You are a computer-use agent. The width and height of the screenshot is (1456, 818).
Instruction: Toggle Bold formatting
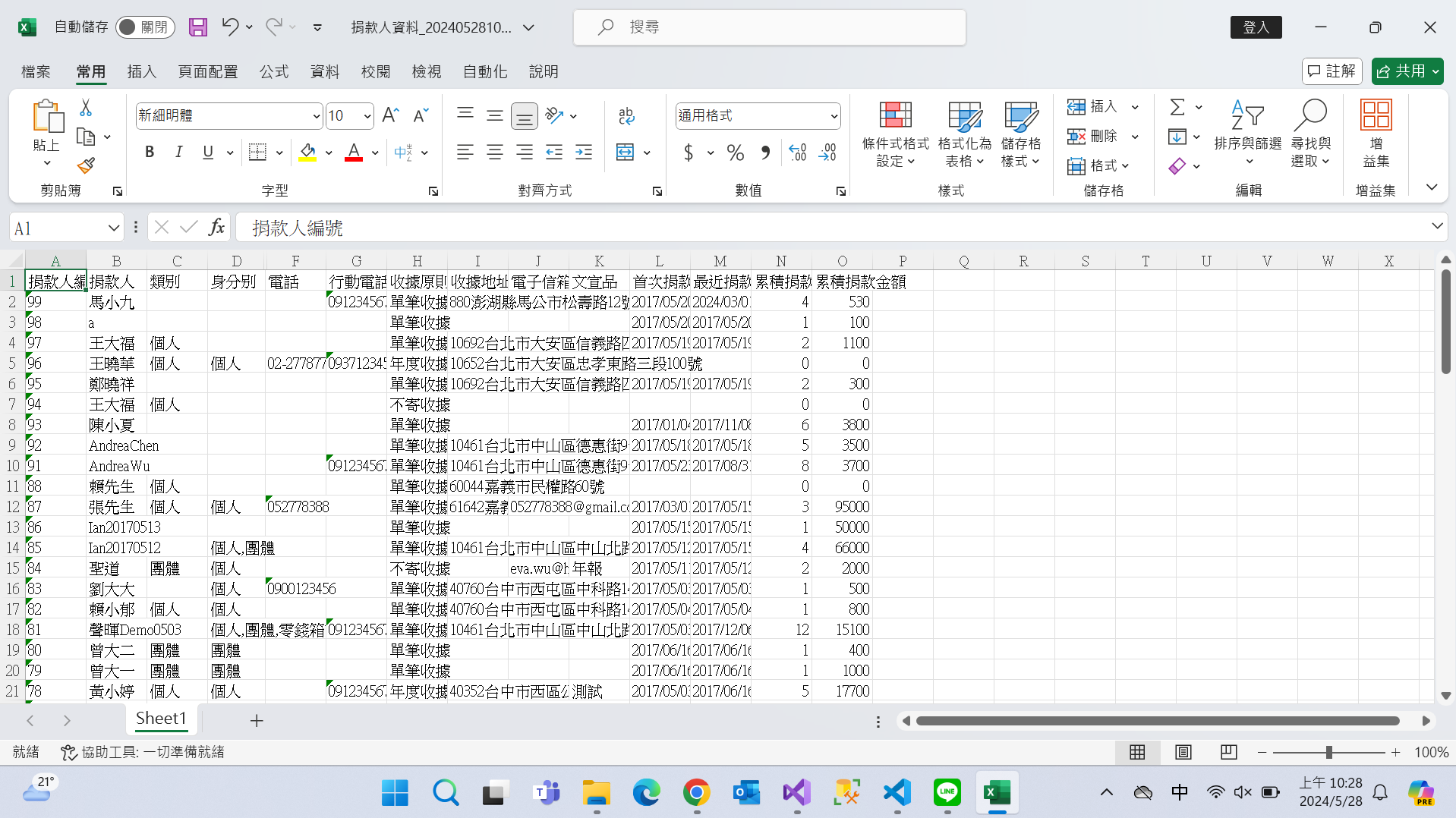[x=150, y=153]
